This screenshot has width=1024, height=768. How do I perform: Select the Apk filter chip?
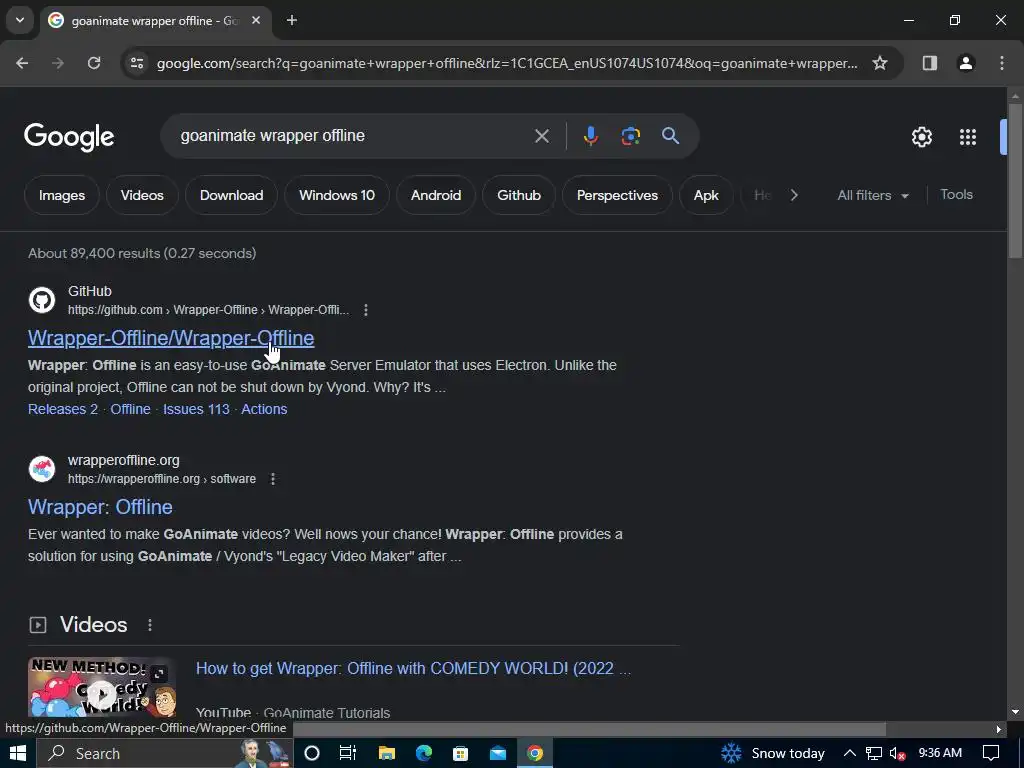[x=706, y=195]
